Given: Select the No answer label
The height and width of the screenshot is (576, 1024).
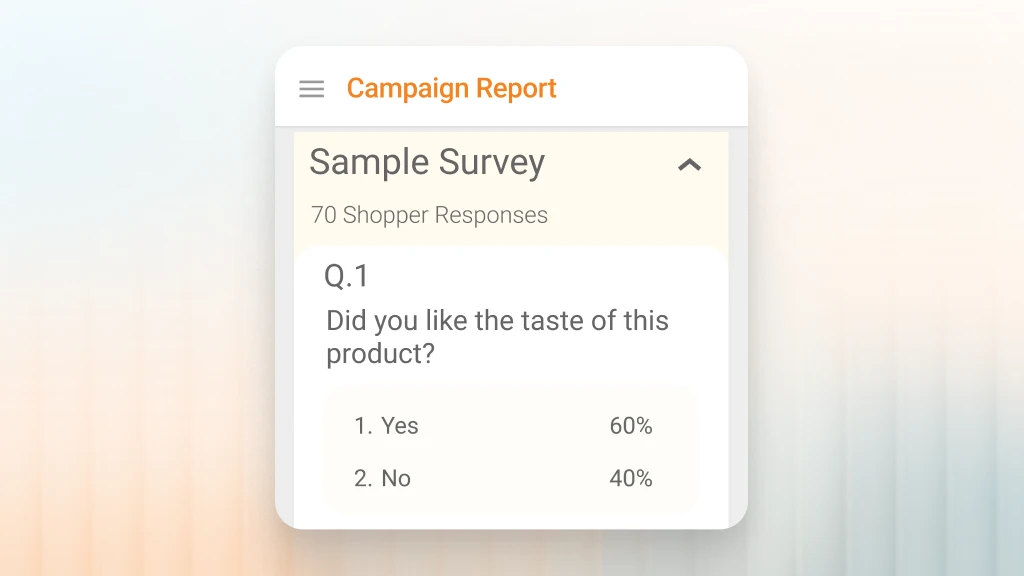Looking at the screenshot, I should pyautogui.click(x=396, y=479).
